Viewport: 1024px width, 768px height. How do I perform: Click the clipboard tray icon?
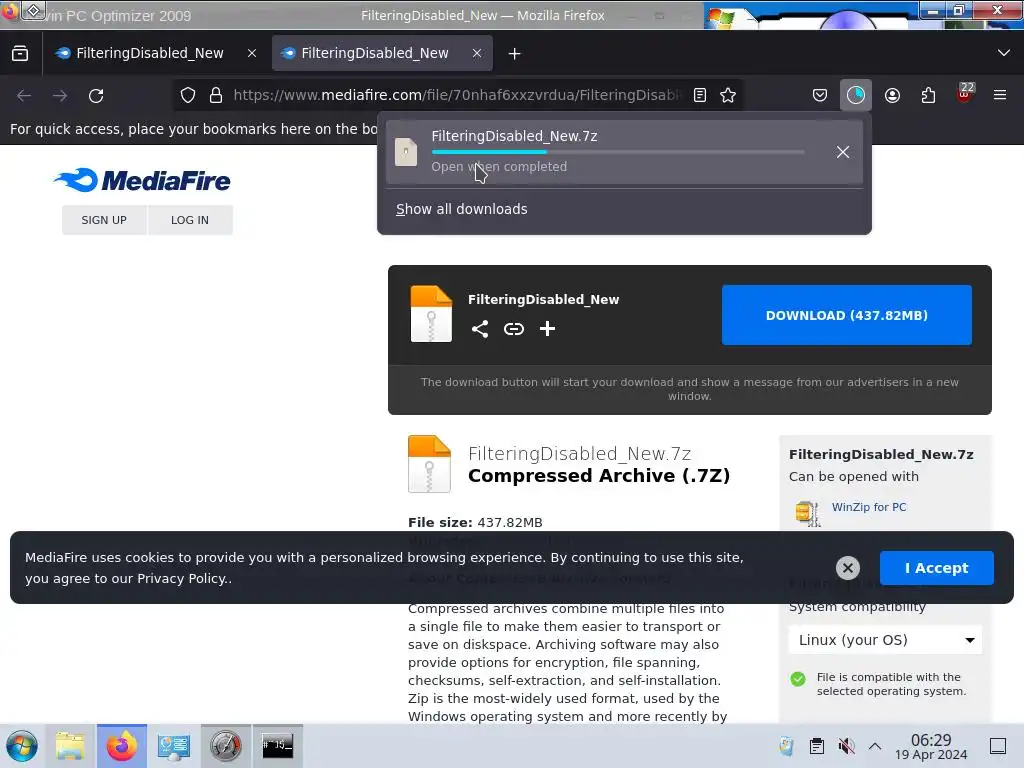click(816, 746)
